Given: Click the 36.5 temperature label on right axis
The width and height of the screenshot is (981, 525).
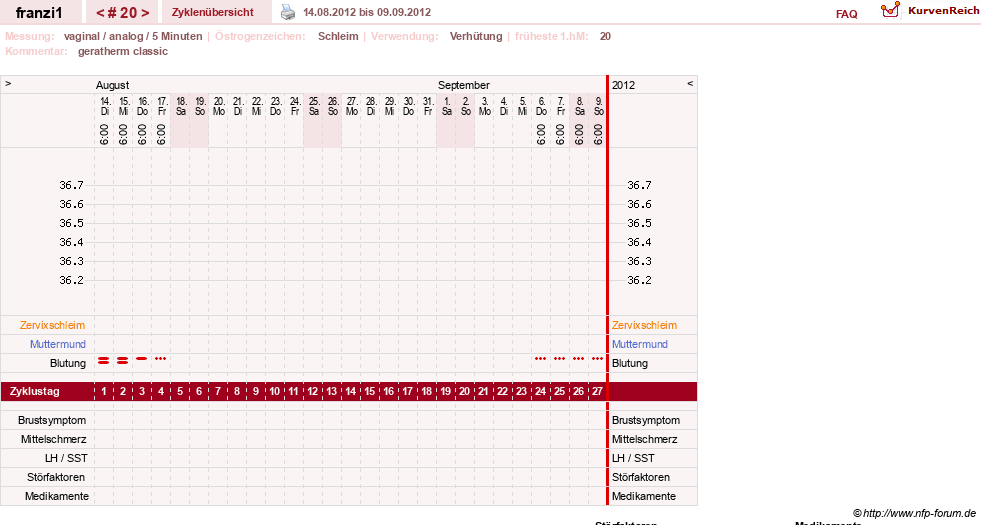Looking at the screenshot, I should 639,223.
